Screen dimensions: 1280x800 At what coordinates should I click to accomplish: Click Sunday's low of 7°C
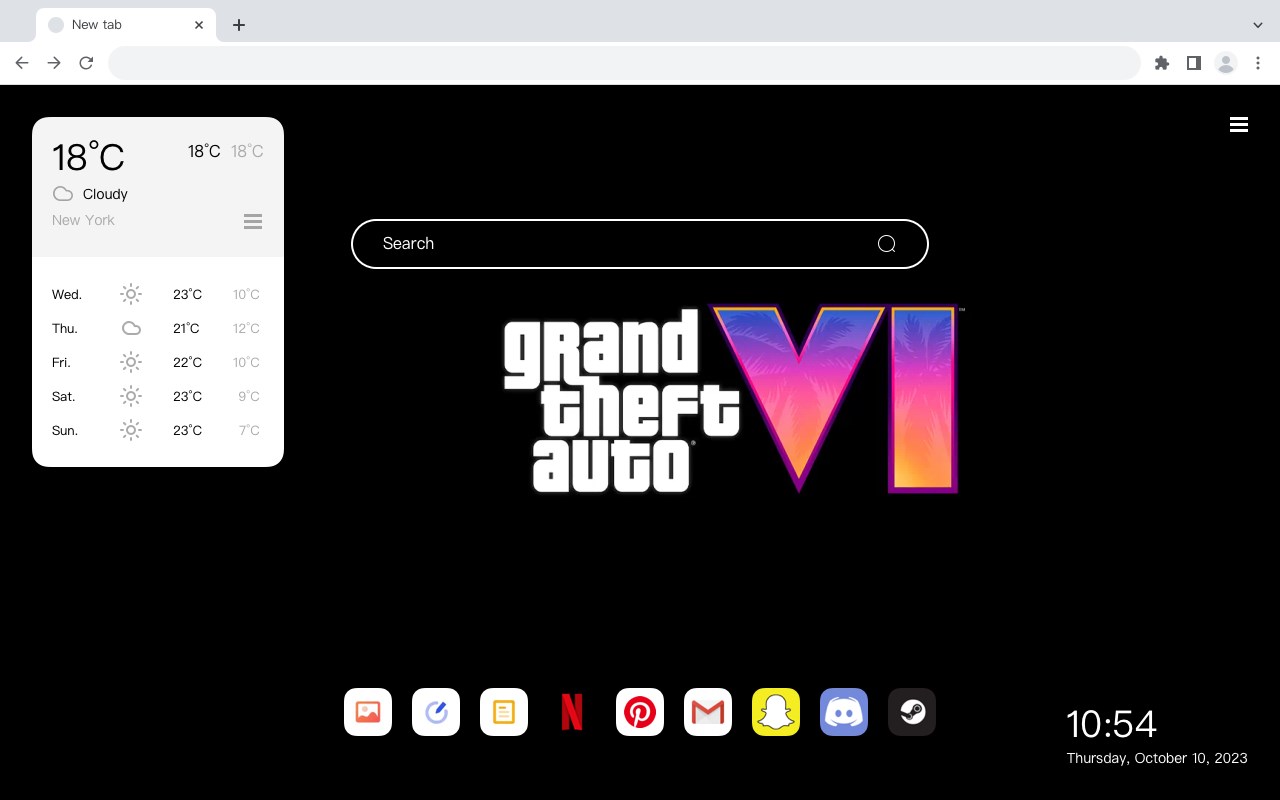pos(249,430)
